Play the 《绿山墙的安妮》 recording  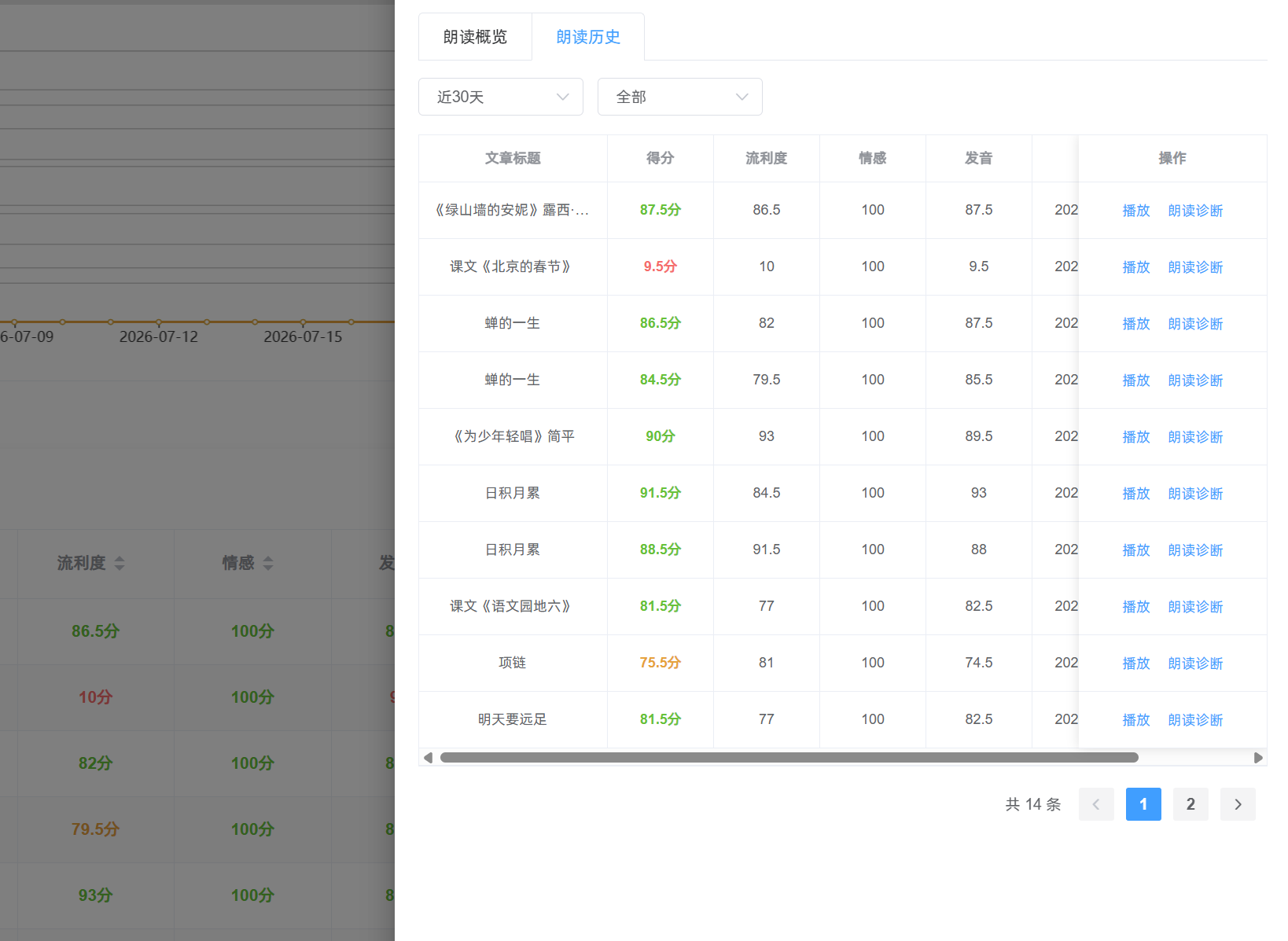tap(1136, 211)
